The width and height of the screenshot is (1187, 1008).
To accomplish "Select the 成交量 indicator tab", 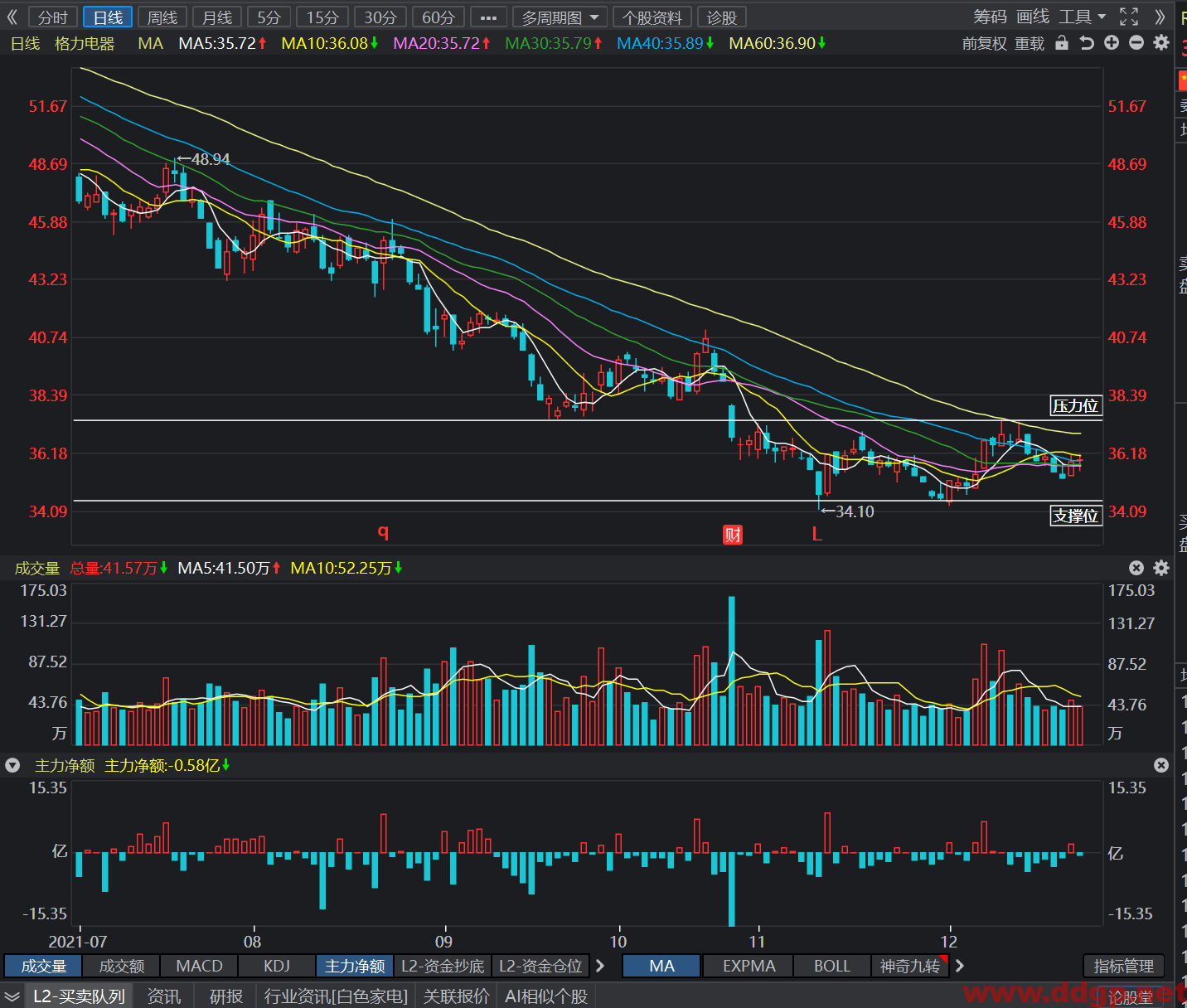I will 43,966.
